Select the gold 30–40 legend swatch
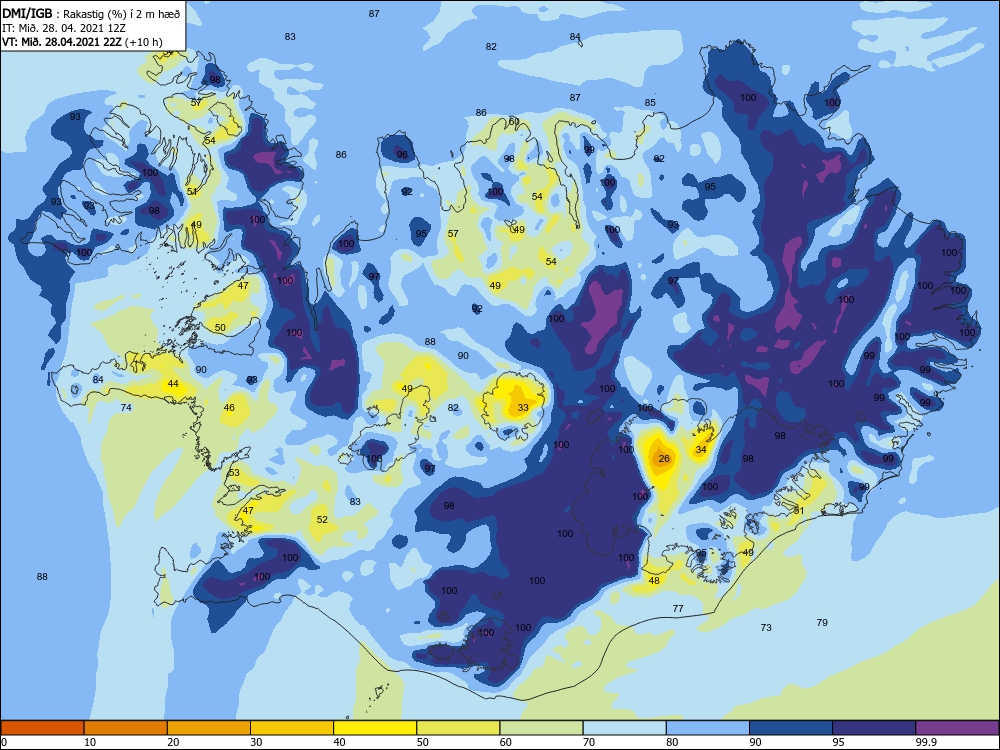Image resolution: width=1000 pixels, height=750 pixels. [x=292, y=728]
